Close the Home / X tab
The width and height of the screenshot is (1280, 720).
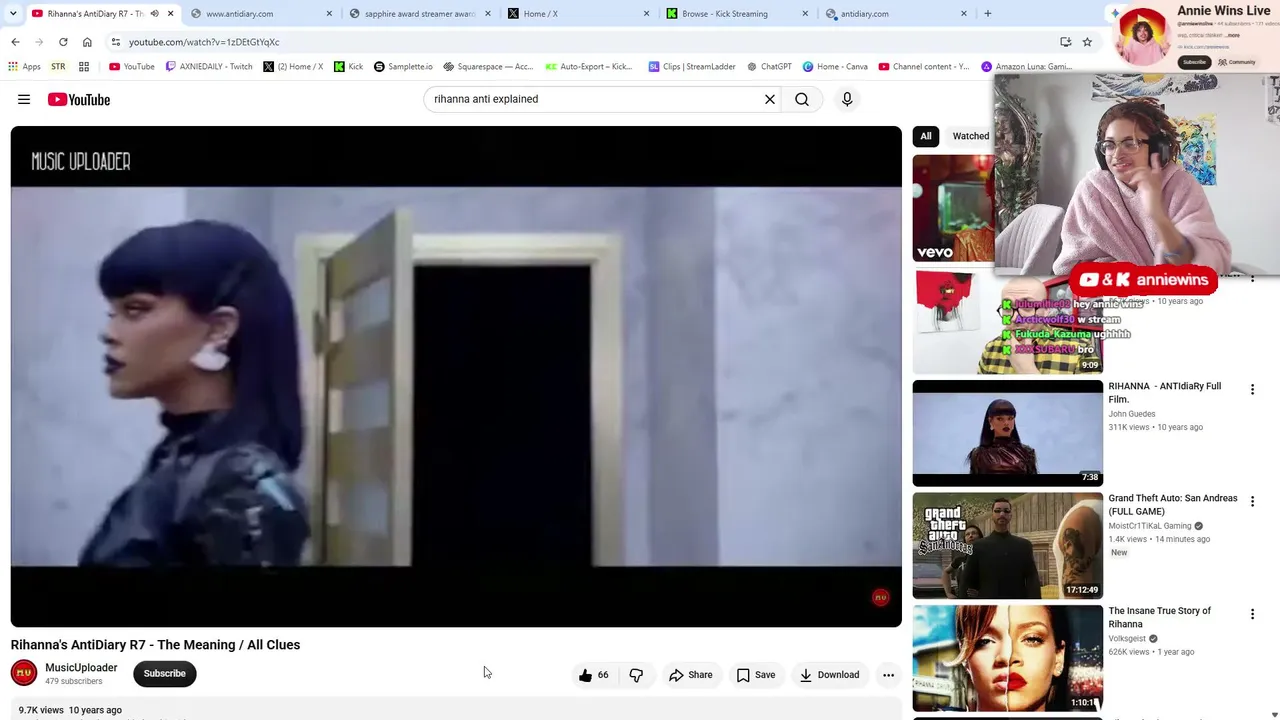tap(646, 14)
